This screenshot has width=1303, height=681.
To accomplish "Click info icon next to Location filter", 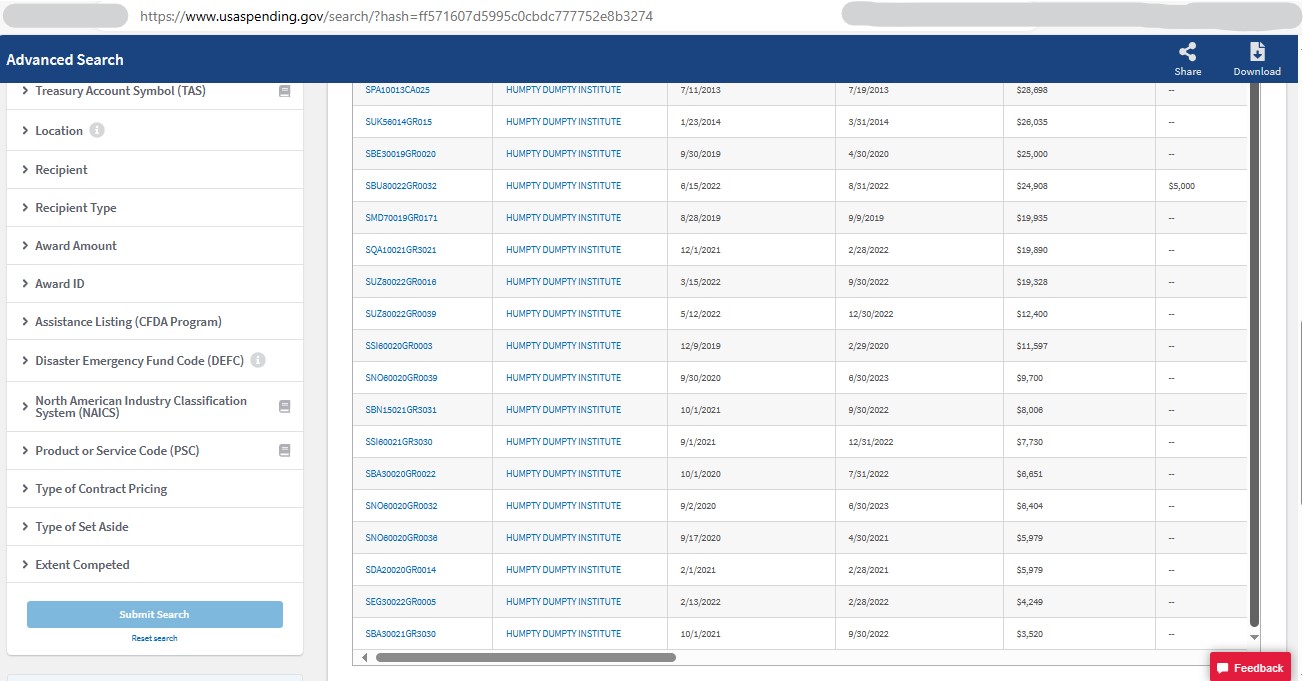I will 97,130.
